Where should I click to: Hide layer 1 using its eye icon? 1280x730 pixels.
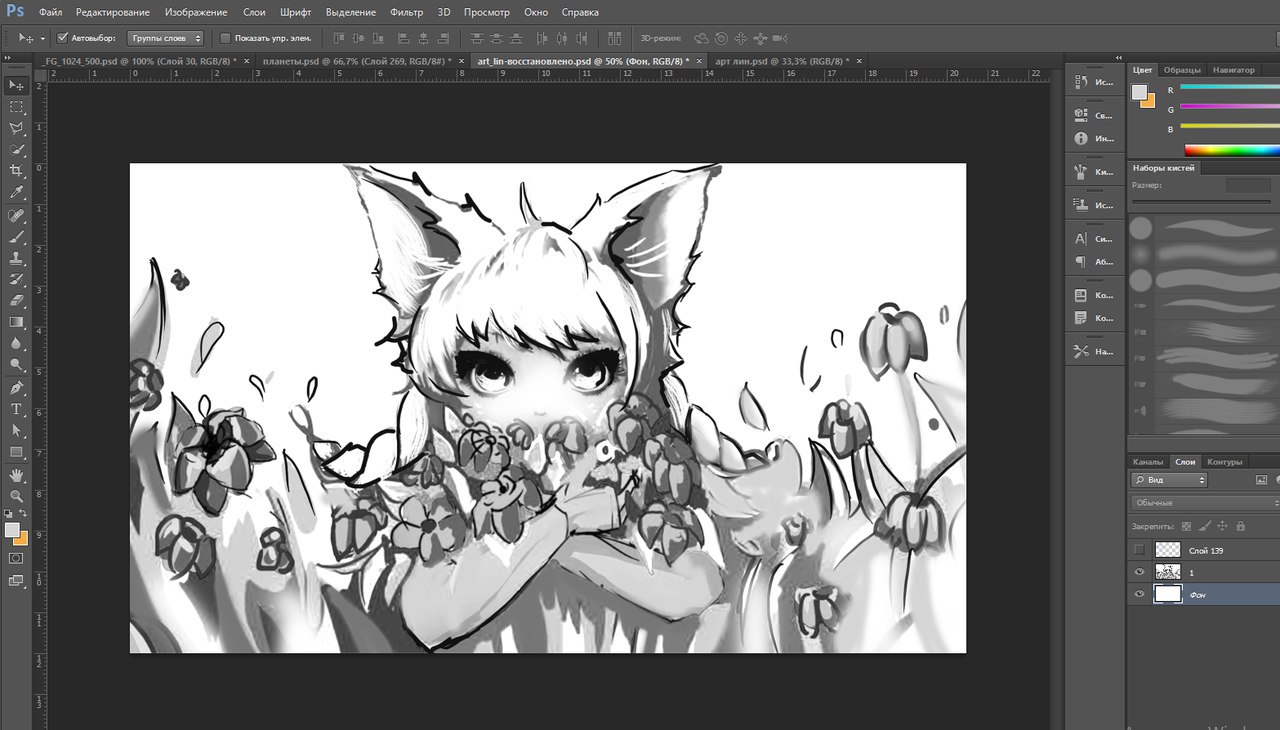[1139, 572]
